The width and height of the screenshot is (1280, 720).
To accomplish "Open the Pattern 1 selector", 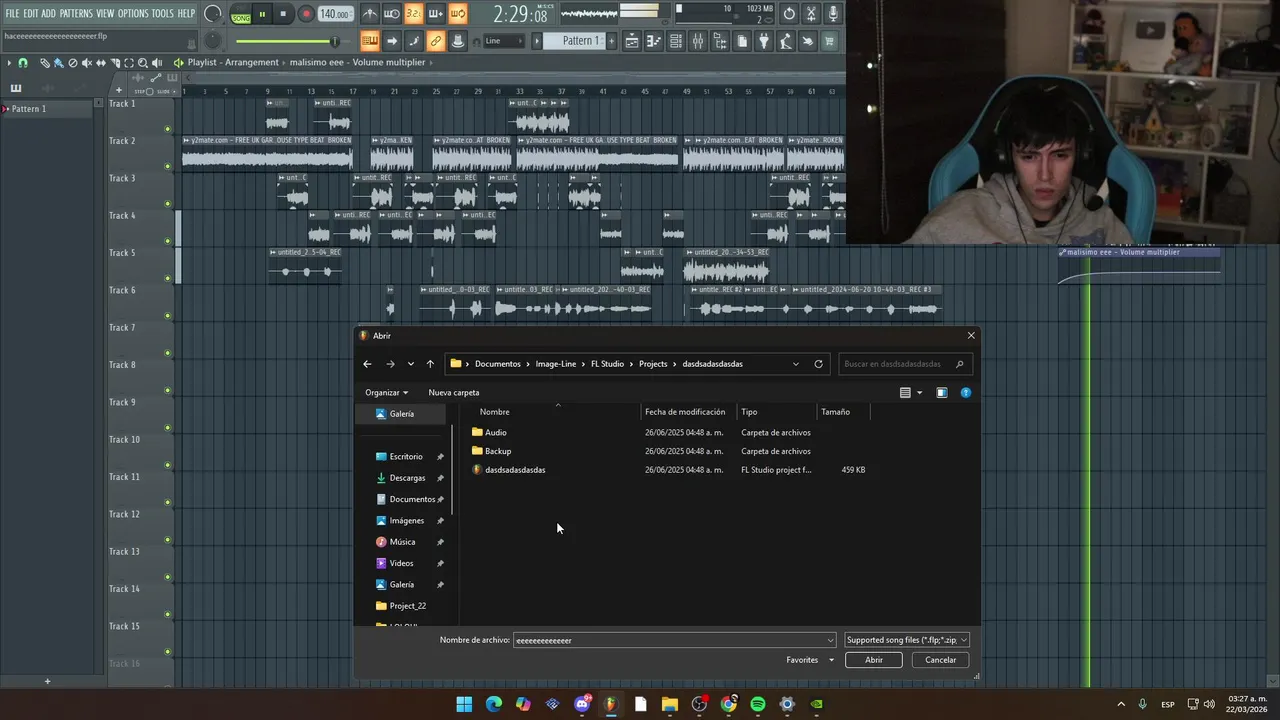I will [x=581, y=41].
